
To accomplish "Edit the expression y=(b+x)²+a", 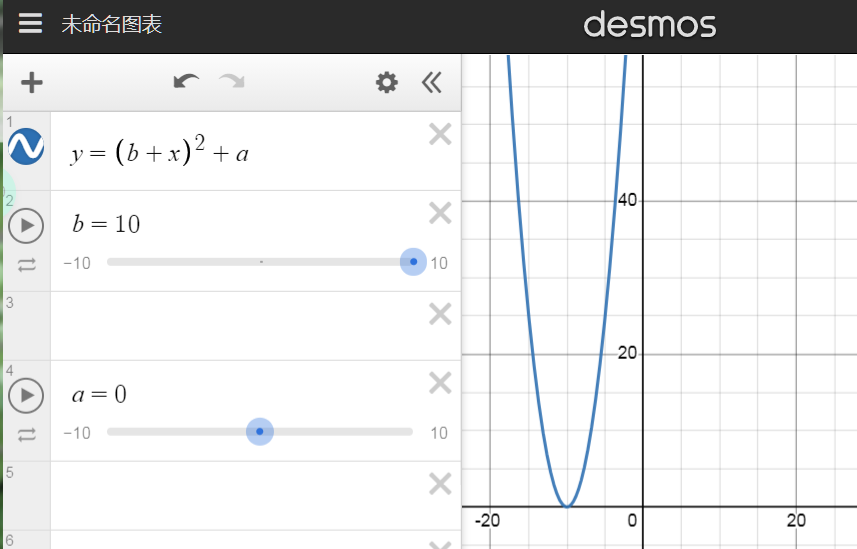I will click(160, 152).
